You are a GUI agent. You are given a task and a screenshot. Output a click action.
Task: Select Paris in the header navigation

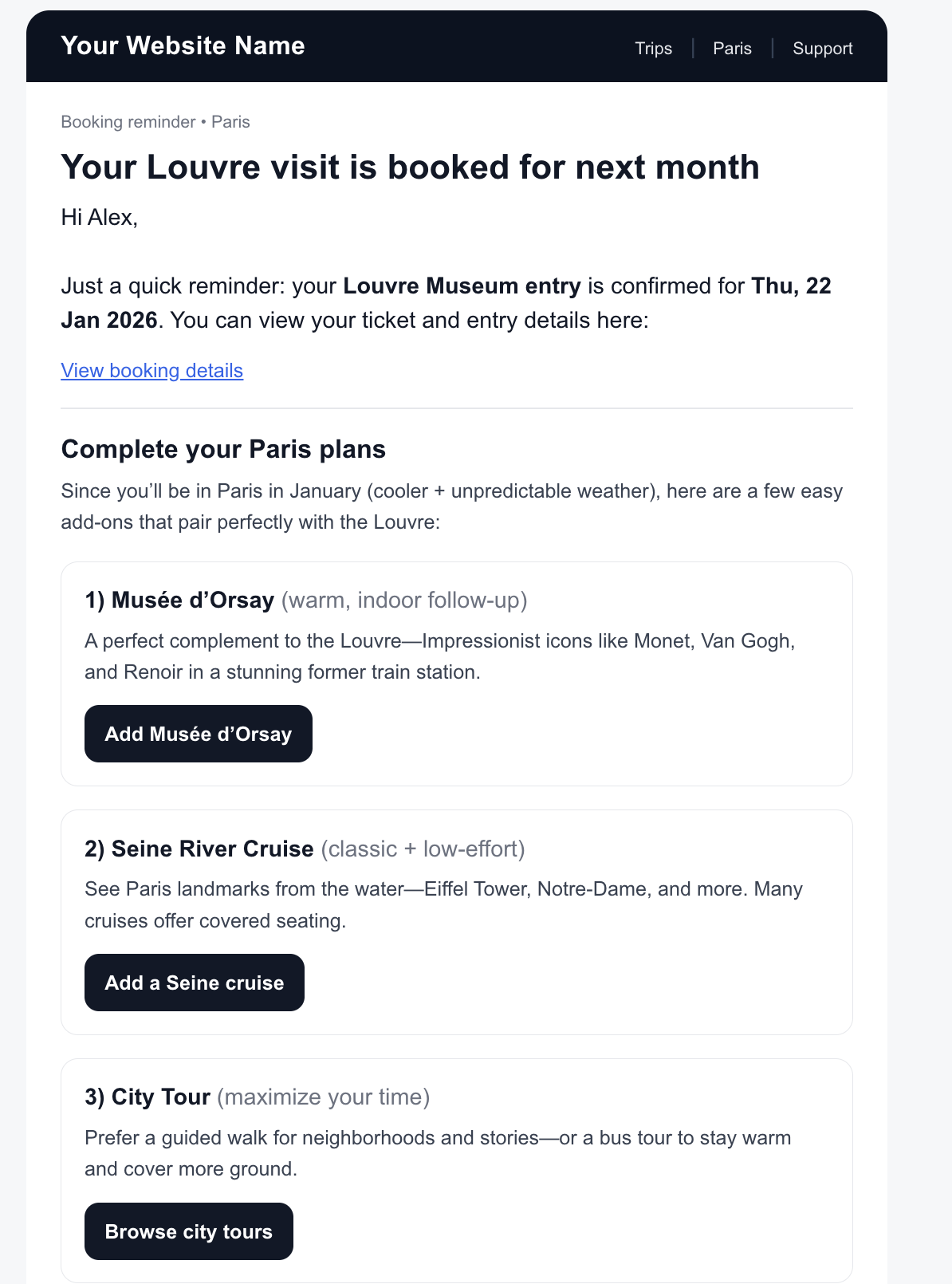[732, 49]
